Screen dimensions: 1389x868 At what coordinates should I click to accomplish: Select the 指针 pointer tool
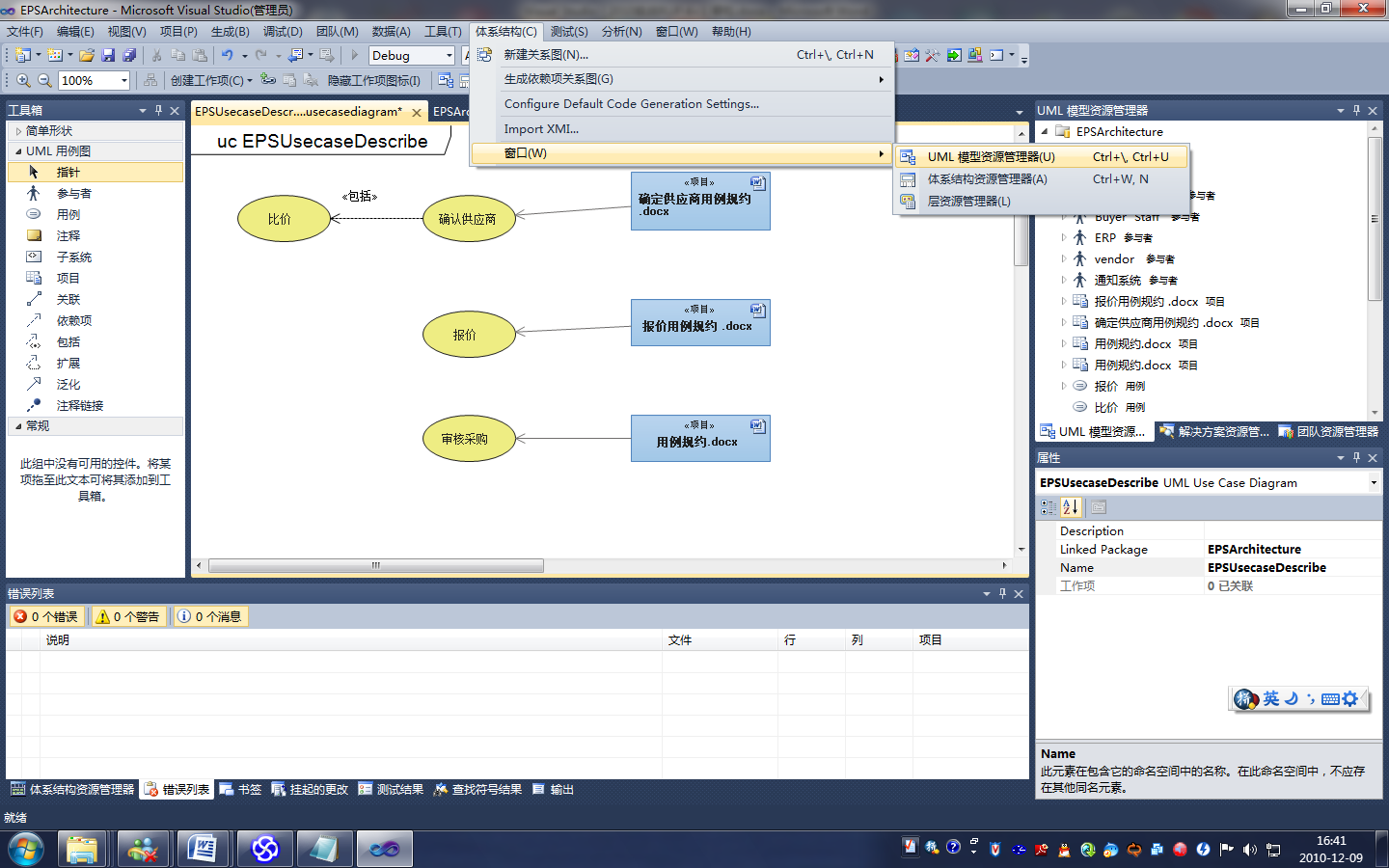pos(95,172)
